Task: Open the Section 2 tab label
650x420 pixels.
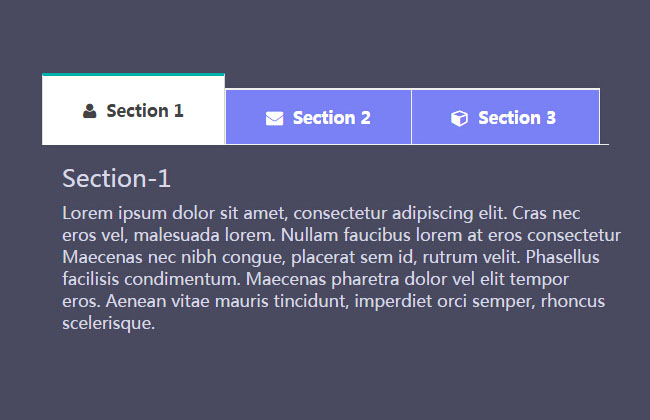Action: [x=332, y=118]
